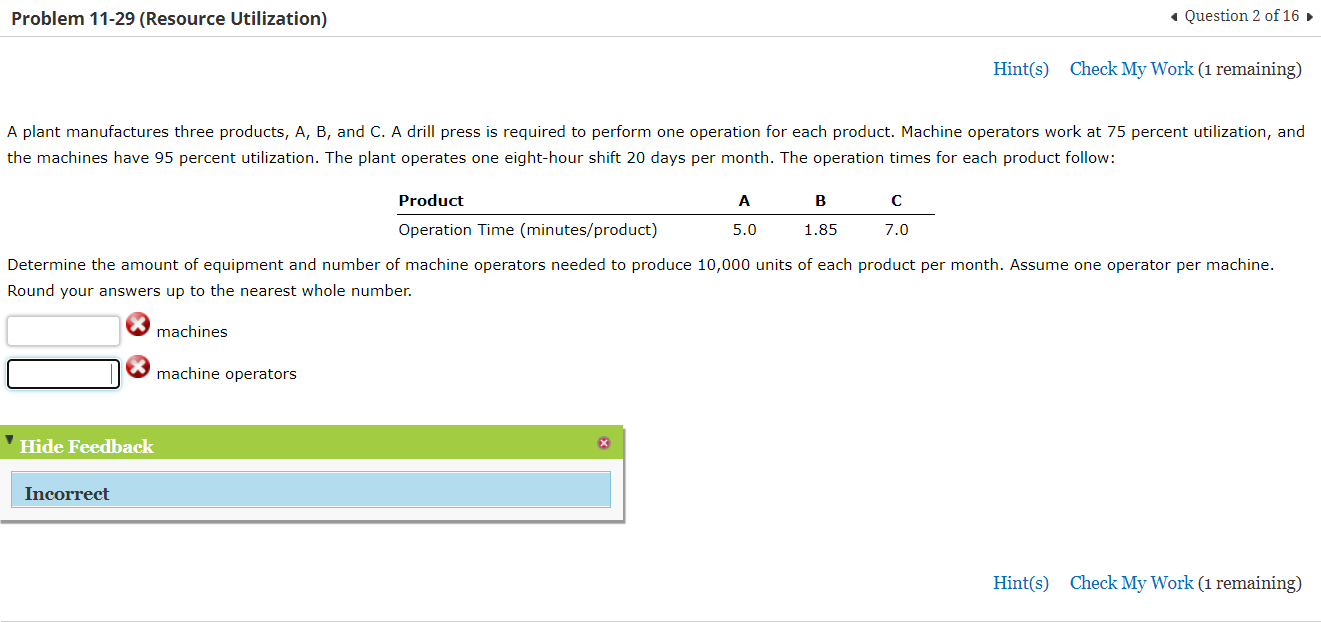Screen dimensions: 1321x622
Task: Click inside the machines answer box
Action: 62,329
